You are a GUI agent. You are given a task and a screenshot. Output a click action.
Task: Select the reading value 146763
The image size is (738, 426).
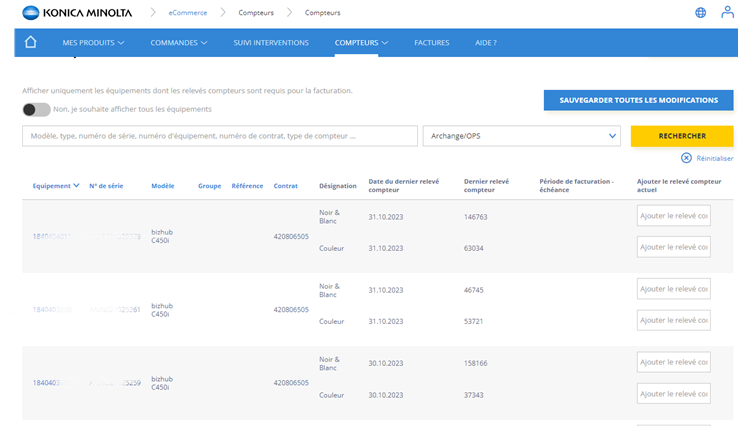coord(475,217)
